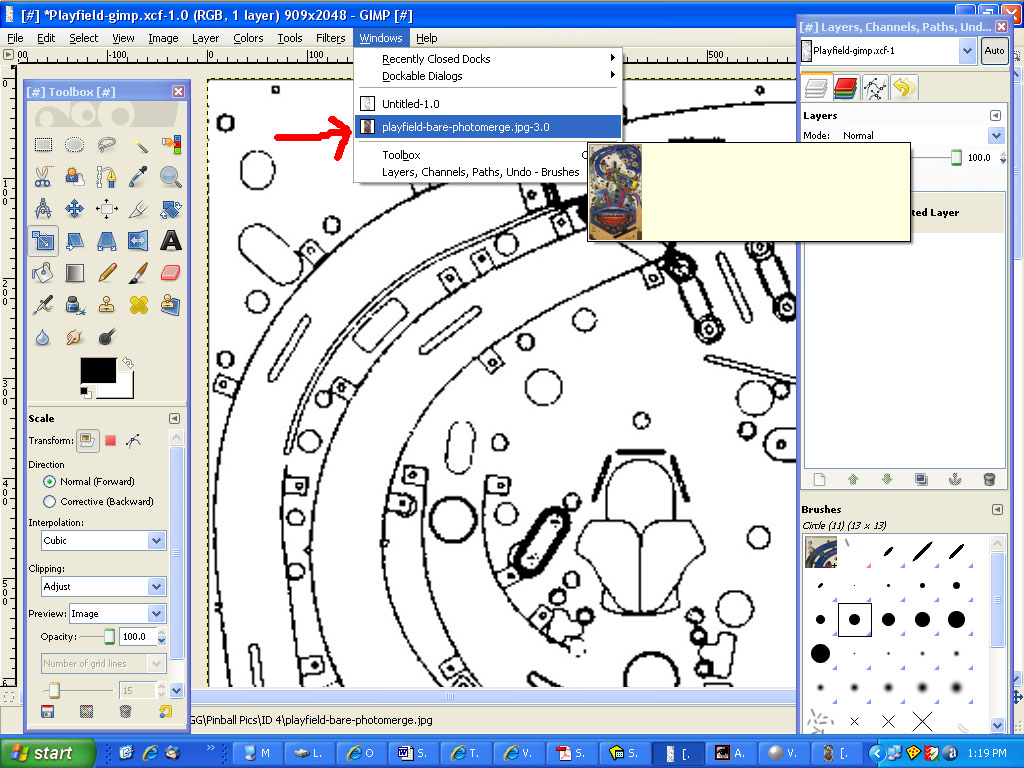Toggle transform target to selection
1024x768 pixels.
(x=111, y=440)
